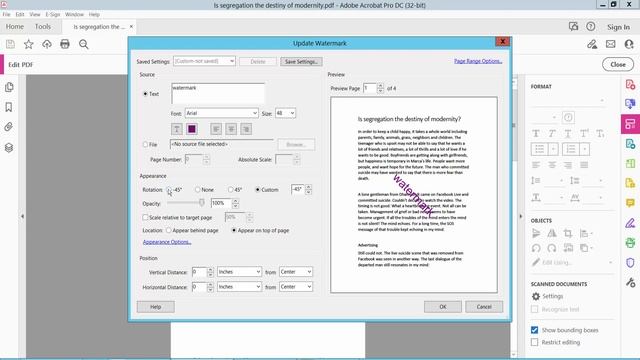Click the watermark text input box
The image size is (640, 360).
(x=218, y=93)
